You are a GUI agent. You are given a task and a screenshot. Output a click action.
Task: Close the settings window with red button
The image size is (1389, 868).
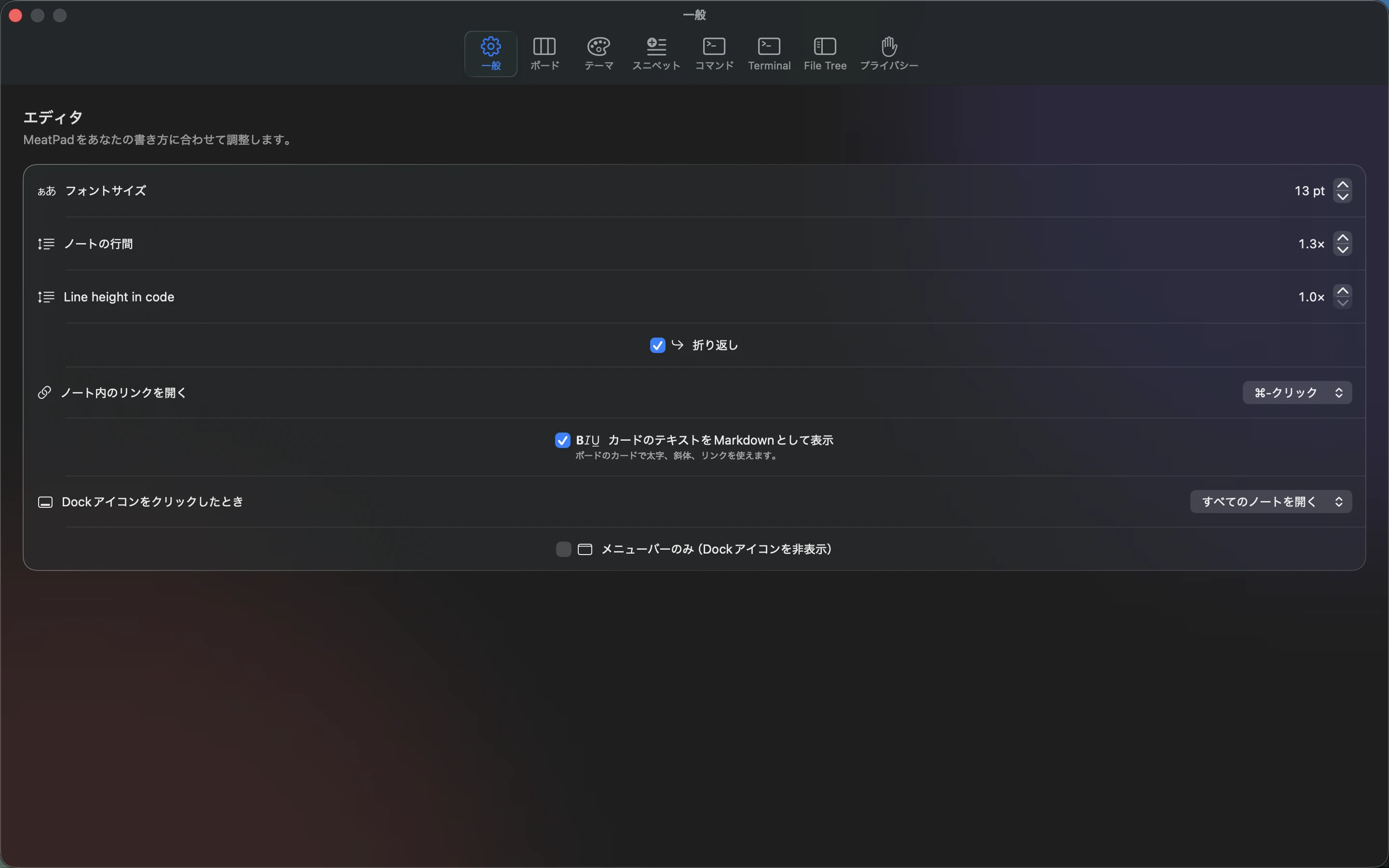coord(15,15)
